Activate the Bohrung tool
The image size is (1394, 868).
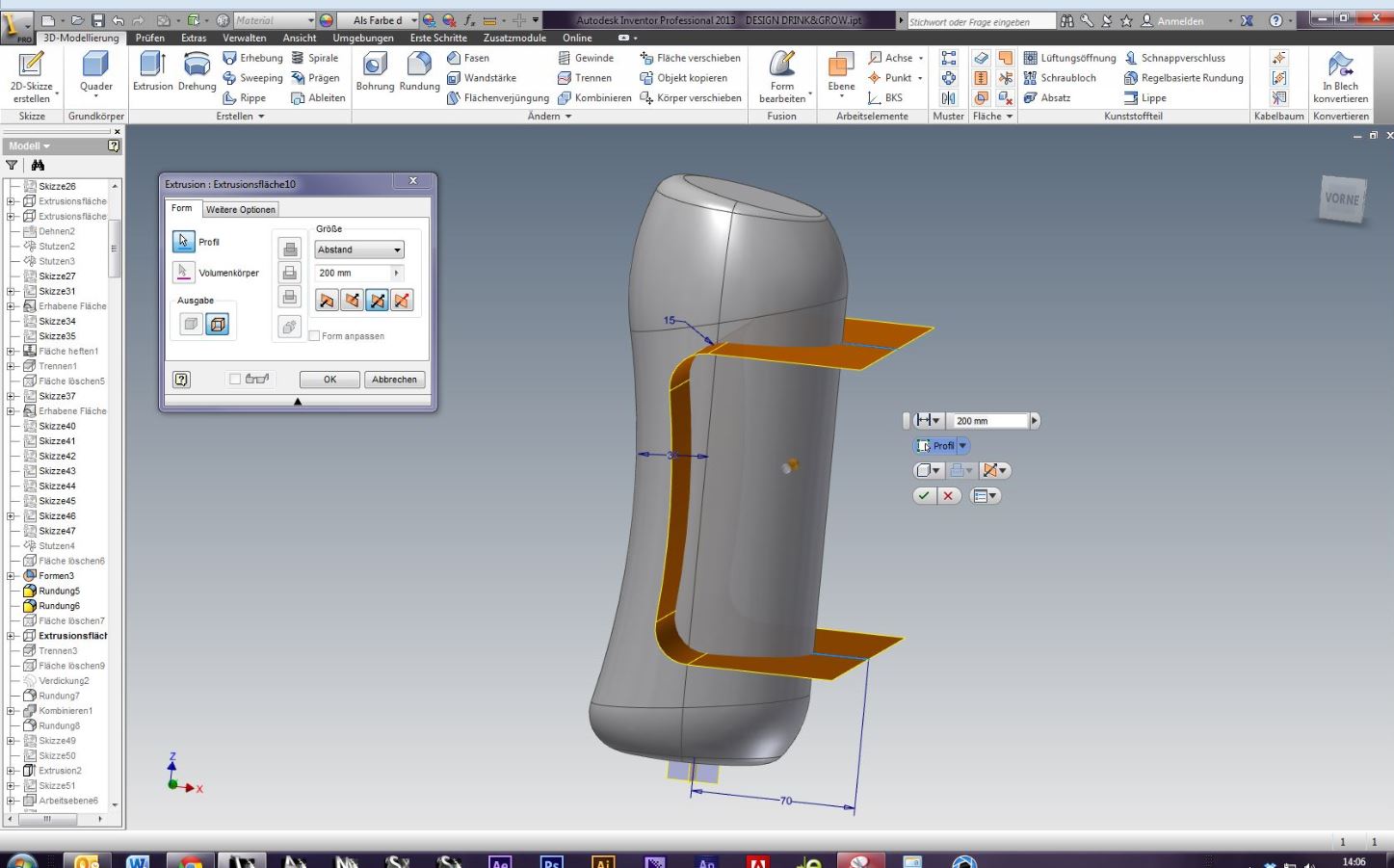click(x=375, y=72)
